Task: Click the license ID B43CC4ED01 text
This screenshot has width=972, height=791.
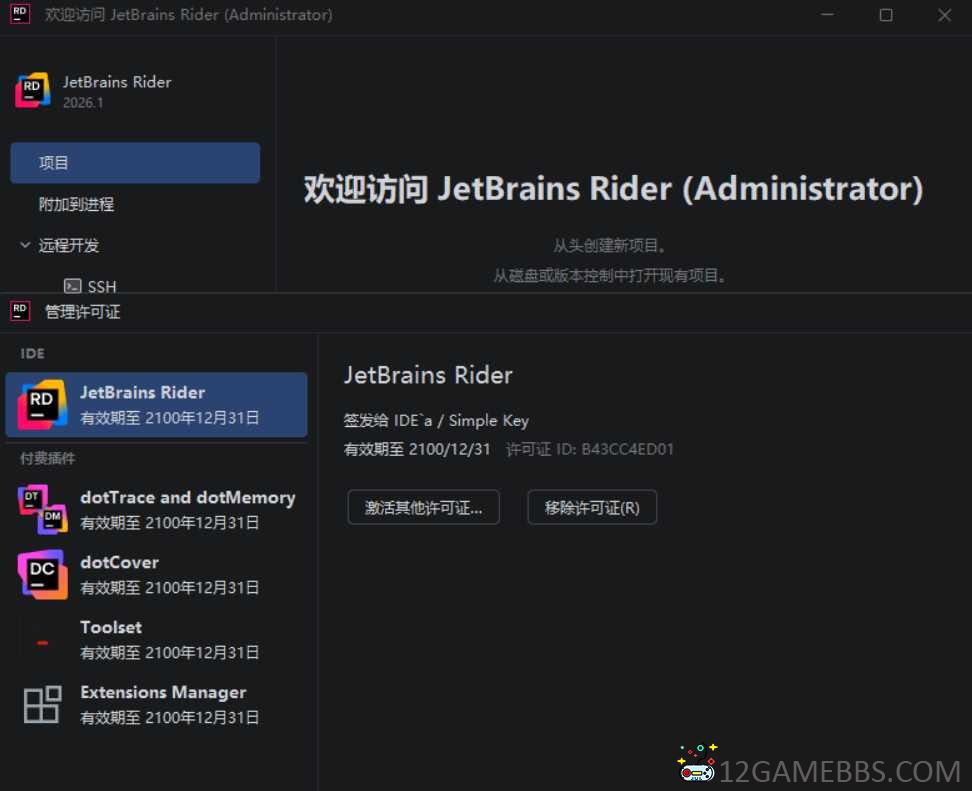Action: point(627,449)
